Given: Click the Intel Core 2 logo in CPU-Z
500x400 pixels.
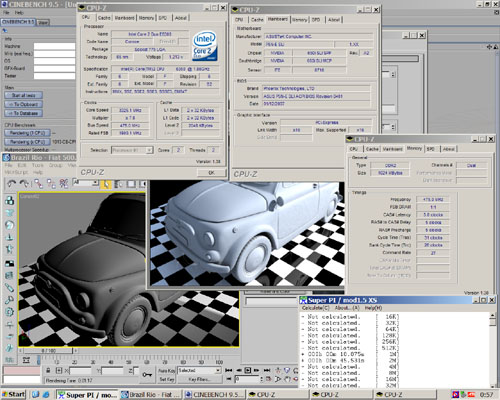Looking at the screenshot, I should [x=205, y=46].
